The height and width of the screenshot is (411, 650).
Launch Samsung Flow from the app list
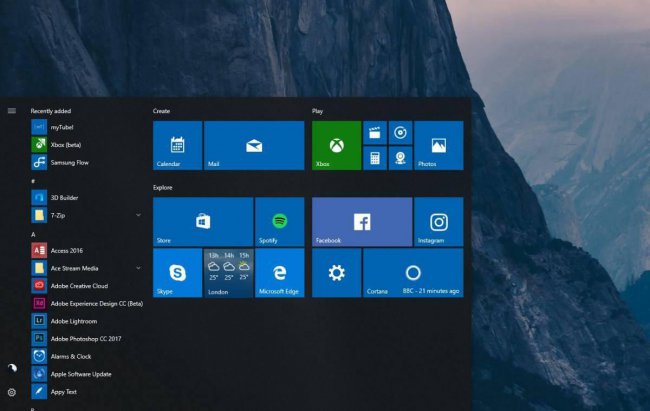87,163
